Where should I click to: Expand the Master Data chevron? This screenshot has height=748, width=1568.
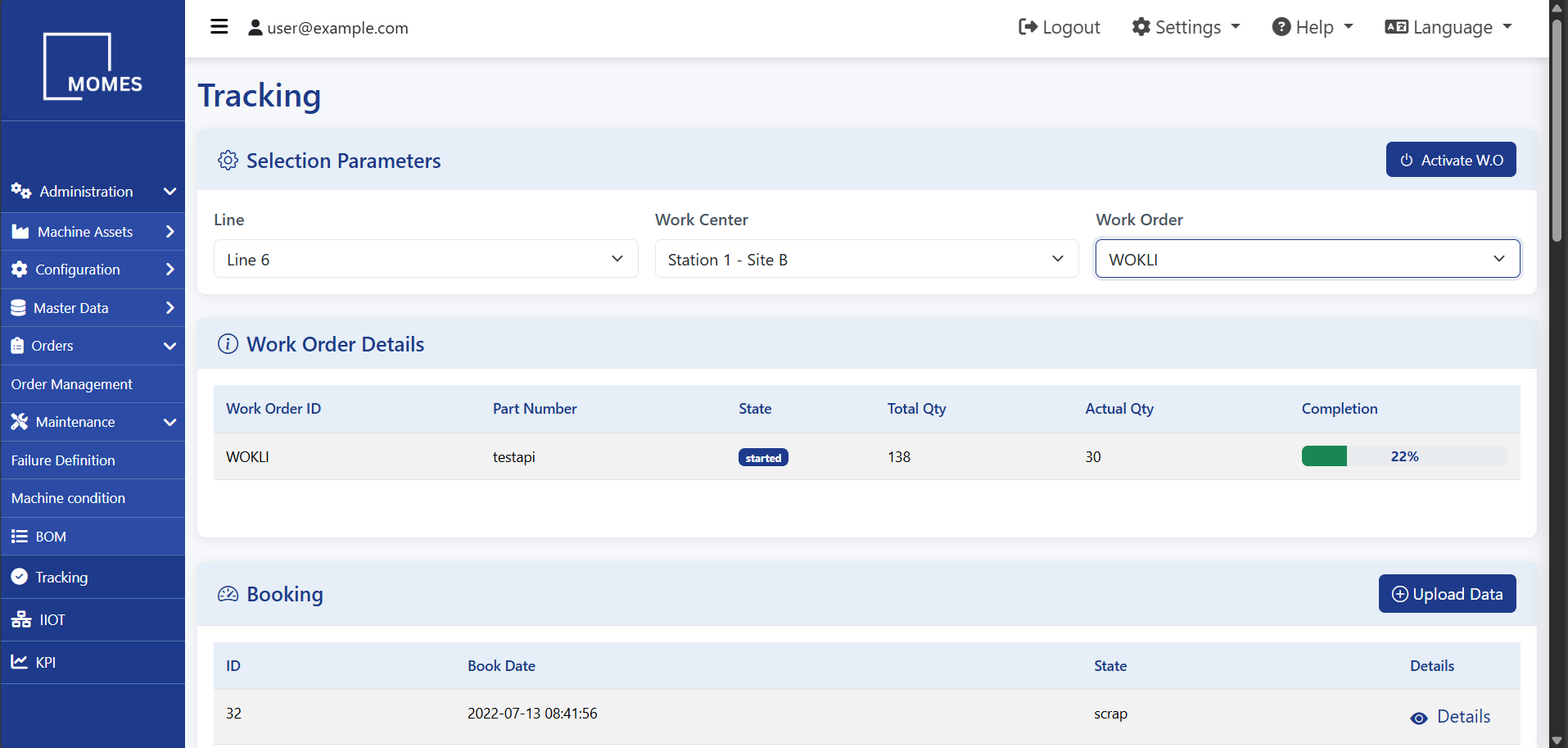click(170, 308)
